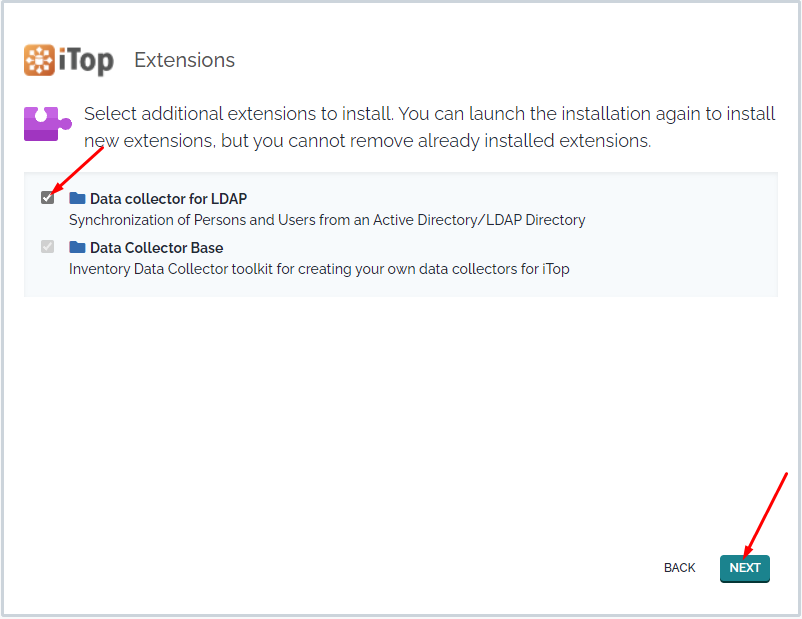The image size is (802, 619).
Task: Click the Synchronization of Persons and Users description
Action: tap(327, 220)
